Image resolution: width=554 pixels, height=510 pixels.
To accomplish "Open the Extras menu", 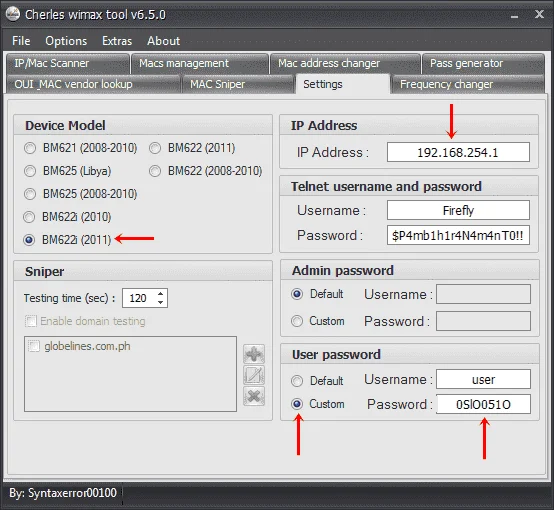I will [117, 41].
